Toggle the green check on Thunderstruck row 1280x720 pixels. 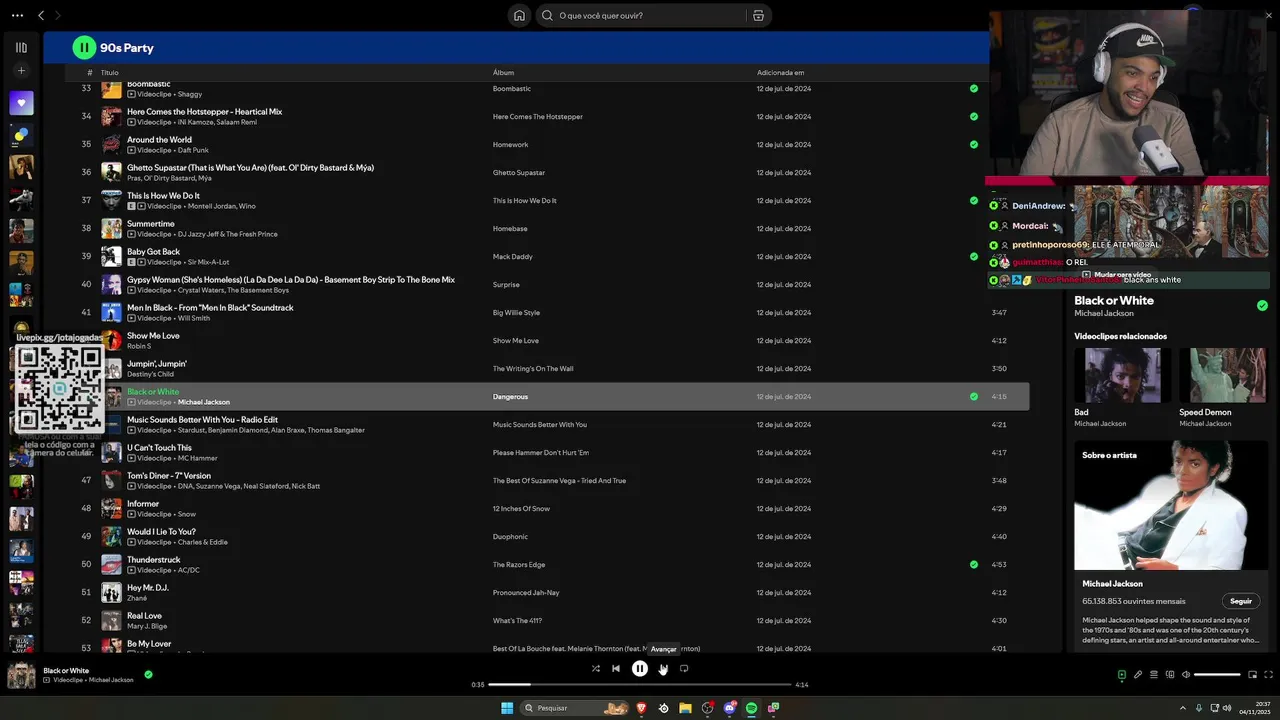coord(974,564)
